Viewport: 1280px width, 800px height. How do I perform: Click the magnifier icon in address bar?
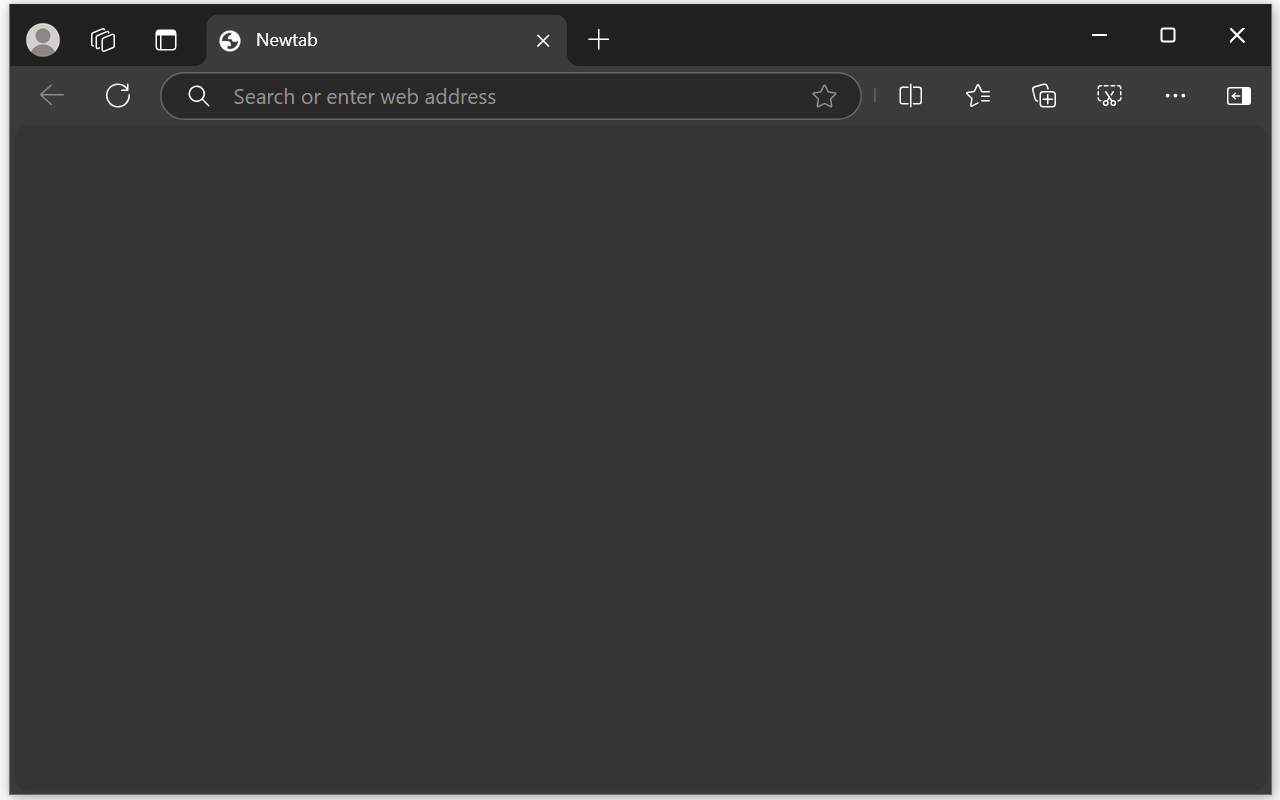tap(199, 96)
